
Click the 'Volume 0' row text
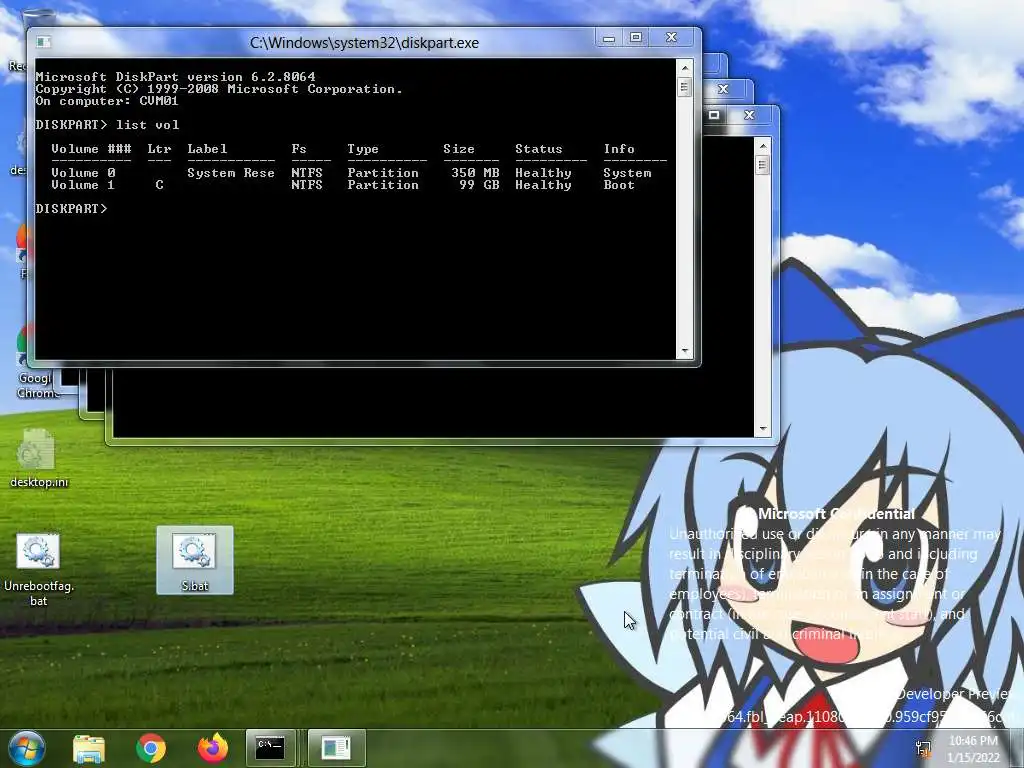coord(83,173)
